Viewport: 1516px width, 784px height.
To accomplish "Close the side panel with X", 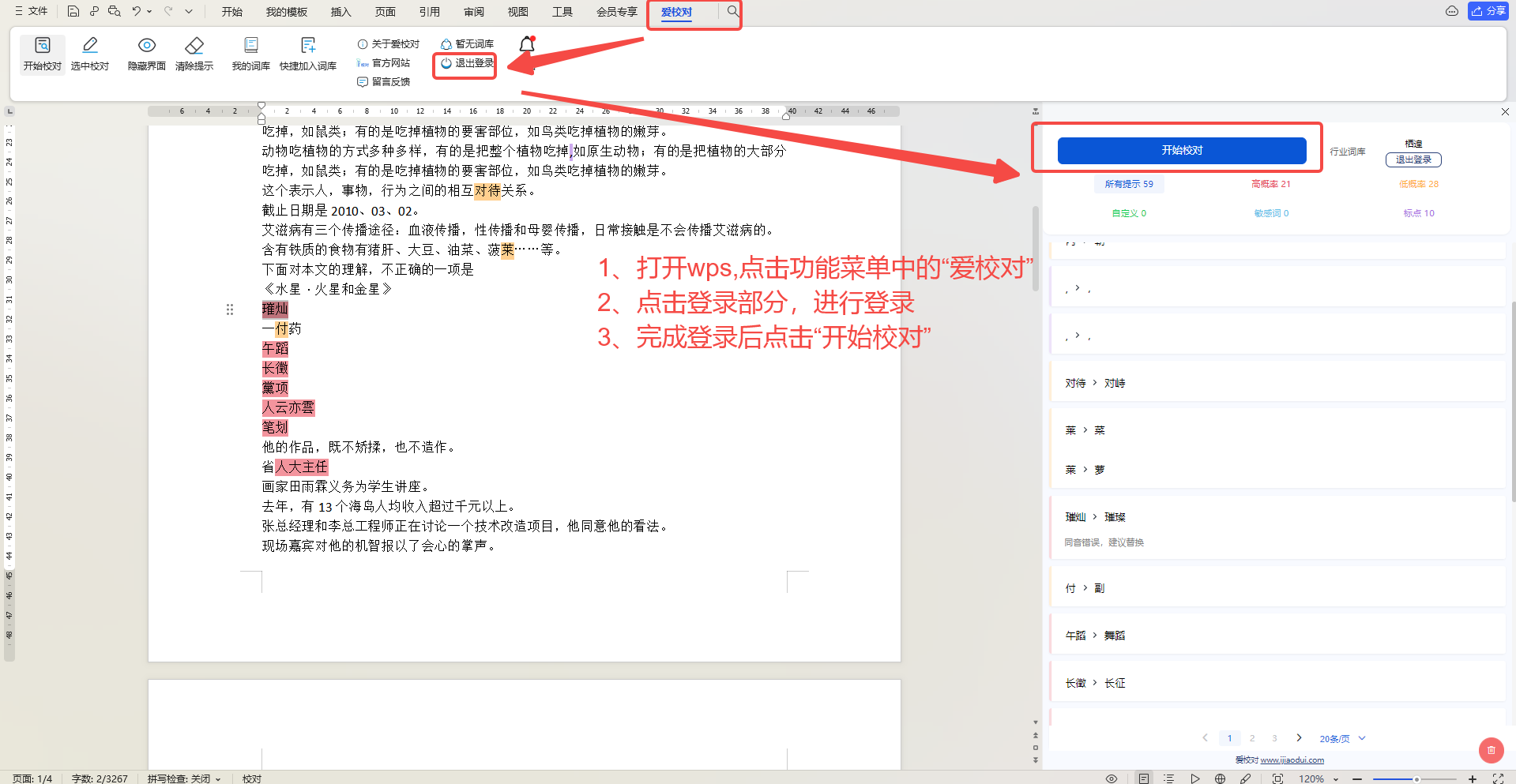I will [x=1505, y=112].
